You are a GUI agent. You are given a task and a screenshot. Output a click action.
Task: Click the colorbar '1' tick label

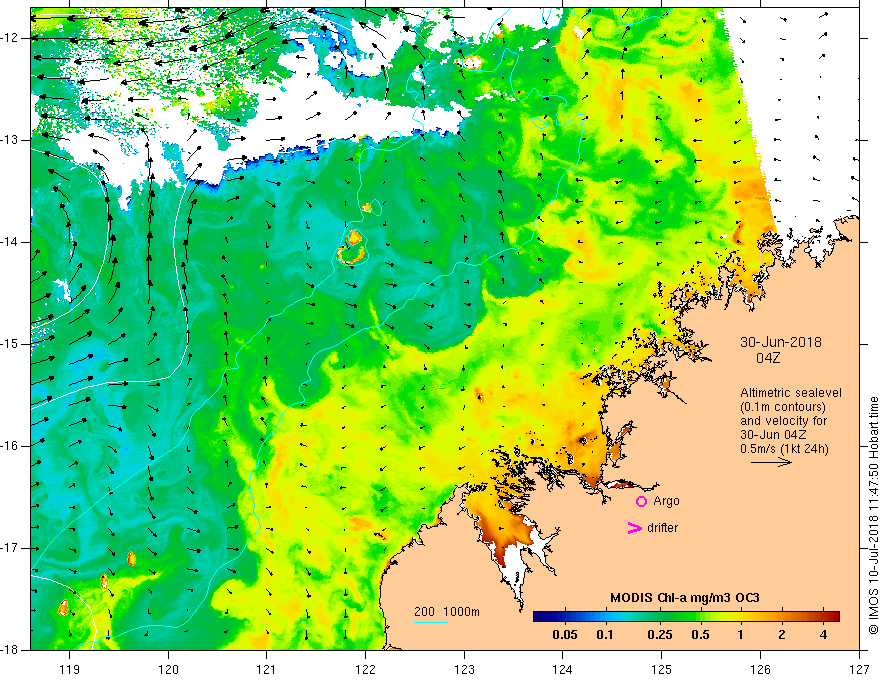pos(741,635)
